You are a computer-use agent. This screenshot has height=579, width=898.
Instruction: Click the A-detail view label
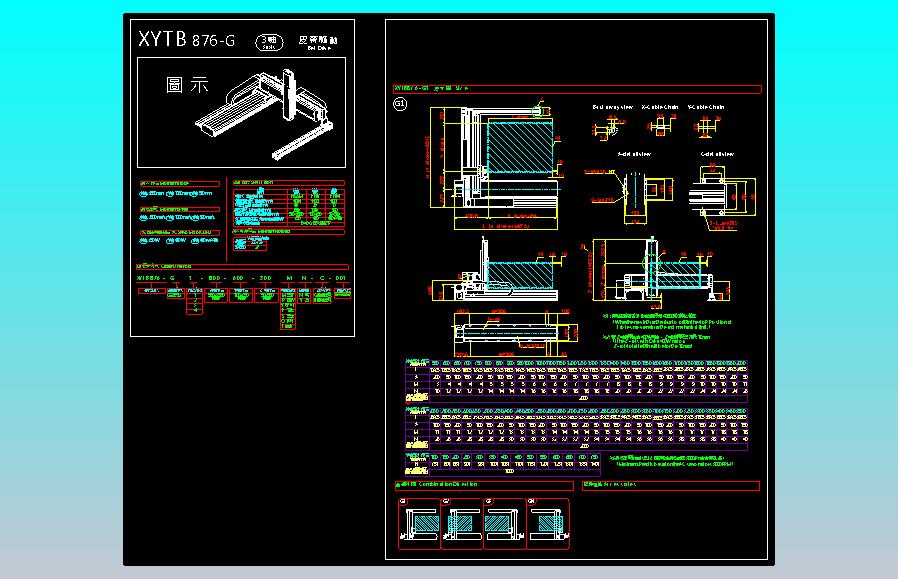coord(634,154)
